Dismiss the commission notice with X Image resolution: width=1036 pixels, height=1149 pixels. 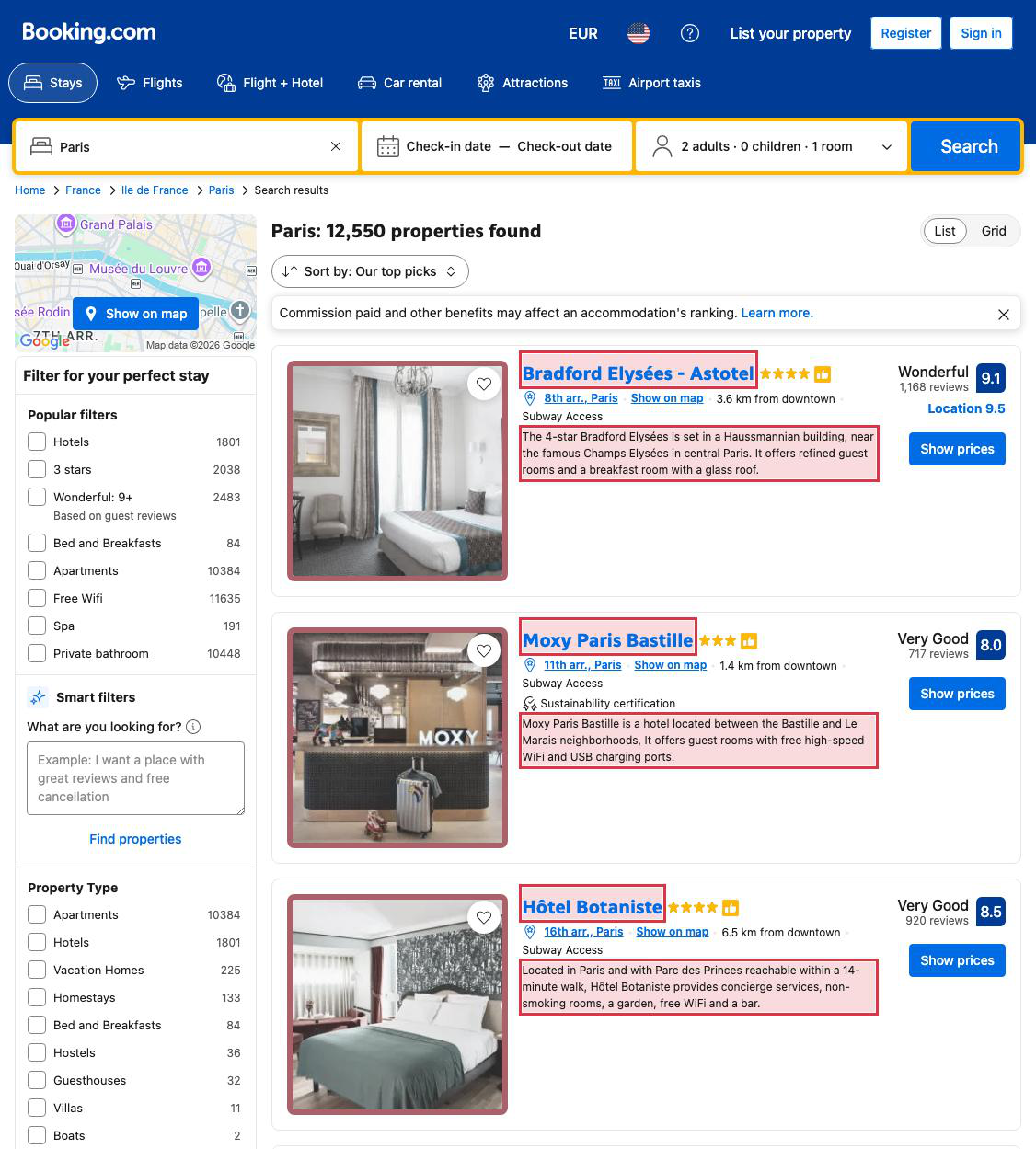1004,315
